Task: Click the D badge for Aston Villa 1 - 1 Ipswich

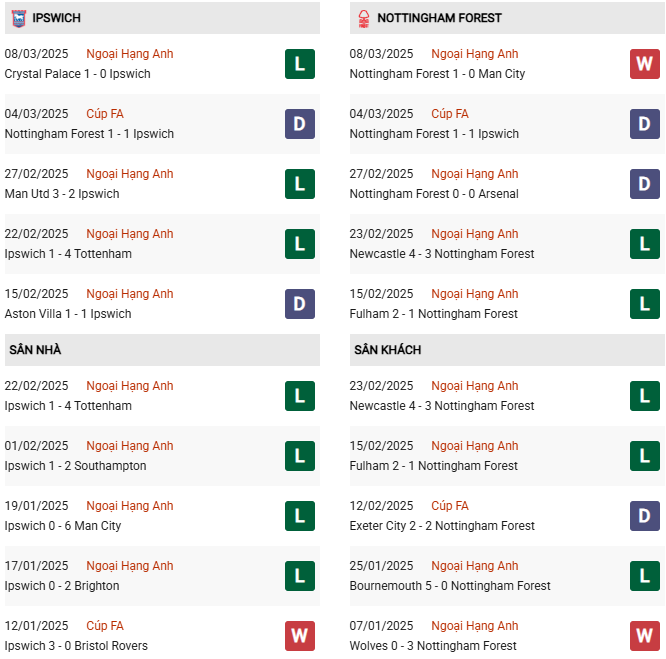Action: (299, 304)
